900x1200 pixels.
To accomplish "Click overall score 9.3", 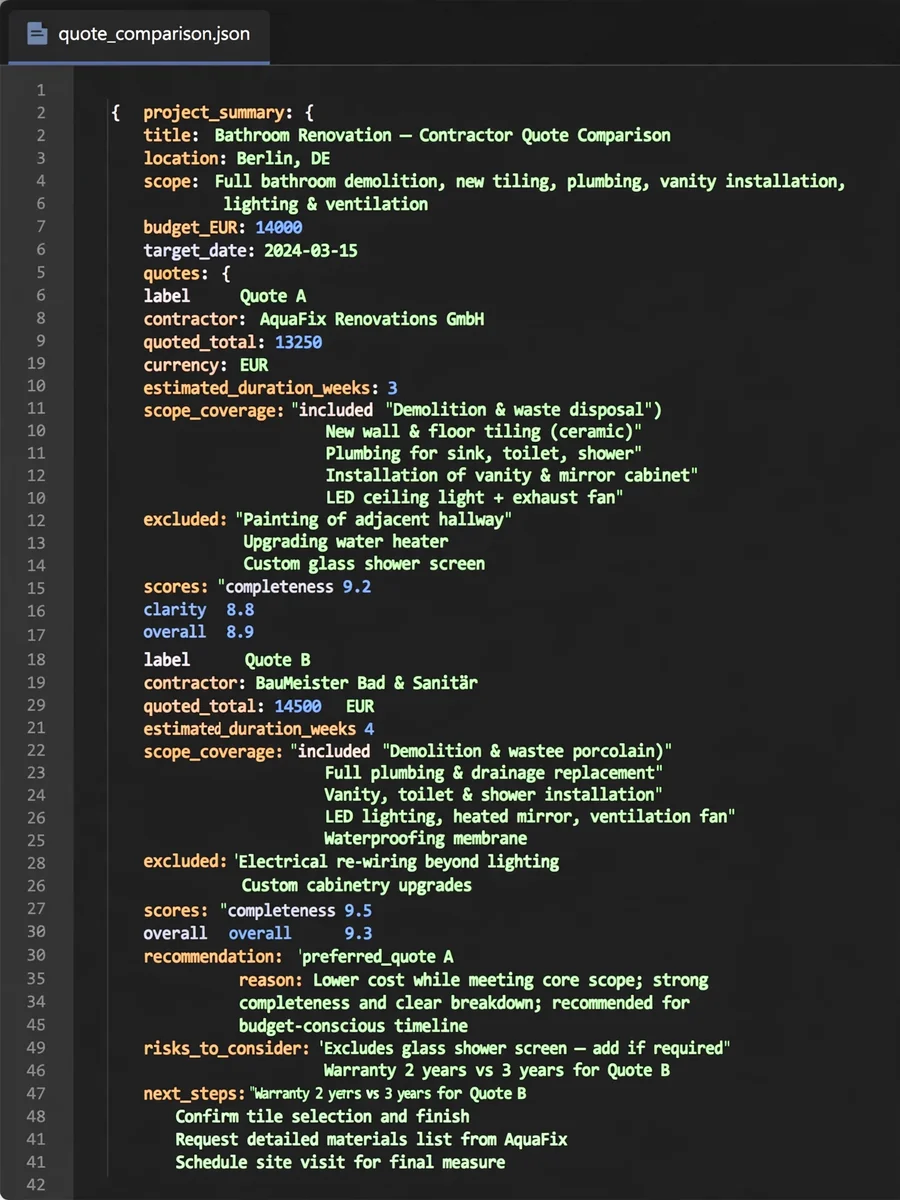I will point(358,933).
